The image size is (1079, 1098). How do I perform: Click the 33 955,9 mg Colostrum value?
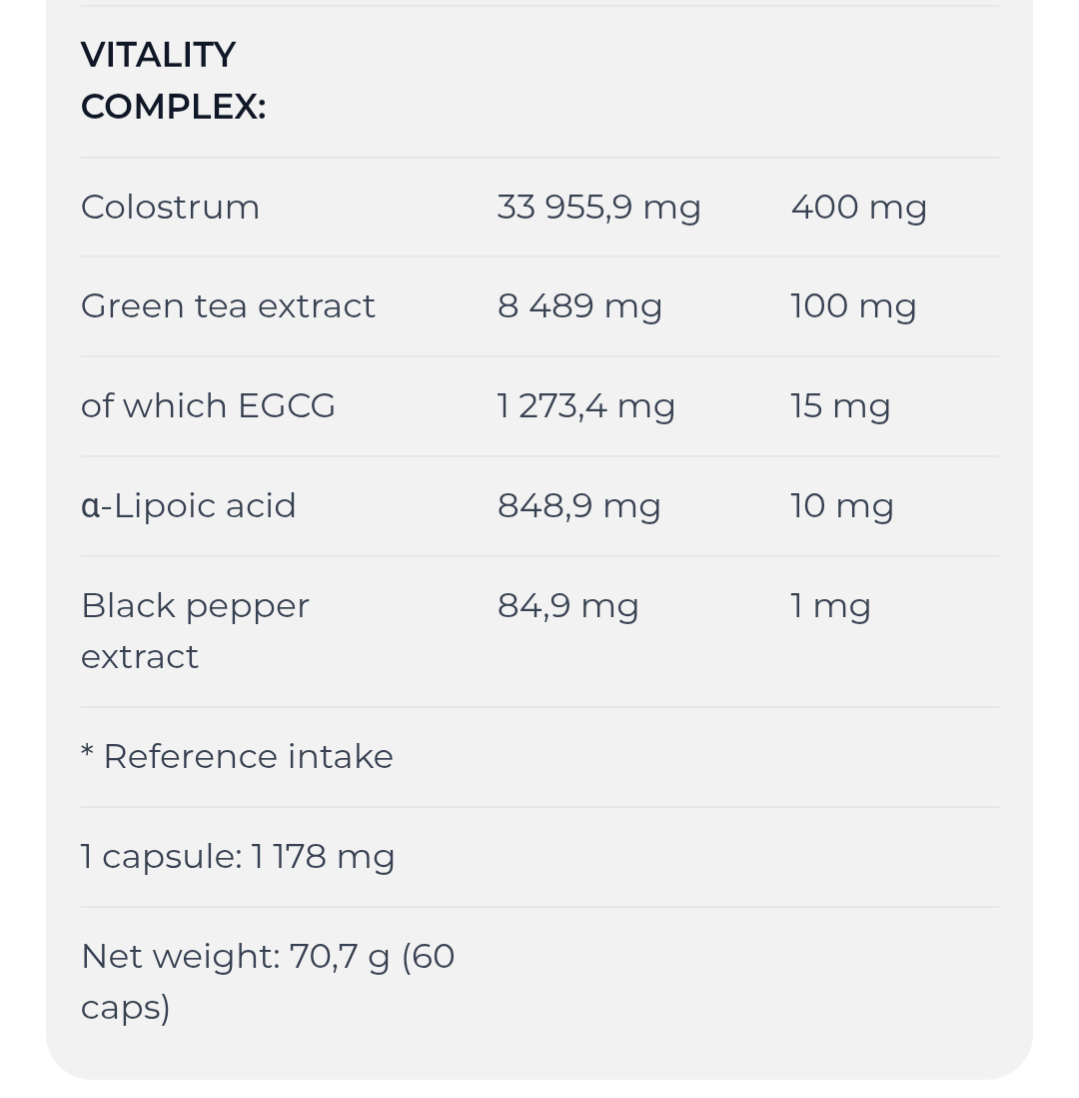598,207
